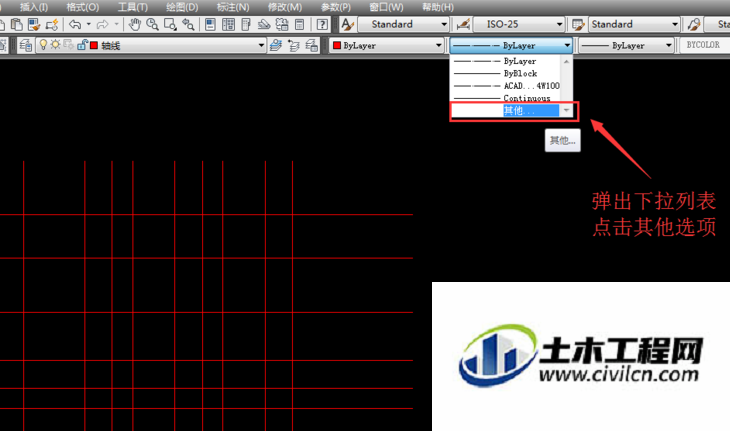Screen dimensions: 730x431
Task: Toggle layer freeze in viewport icon
Action: click(68, 45)
